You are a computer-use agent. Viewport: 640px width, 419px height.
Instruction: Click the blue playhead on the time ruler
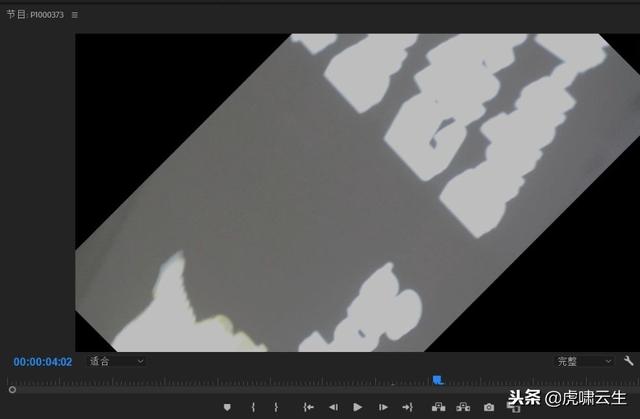coord(438,380)
